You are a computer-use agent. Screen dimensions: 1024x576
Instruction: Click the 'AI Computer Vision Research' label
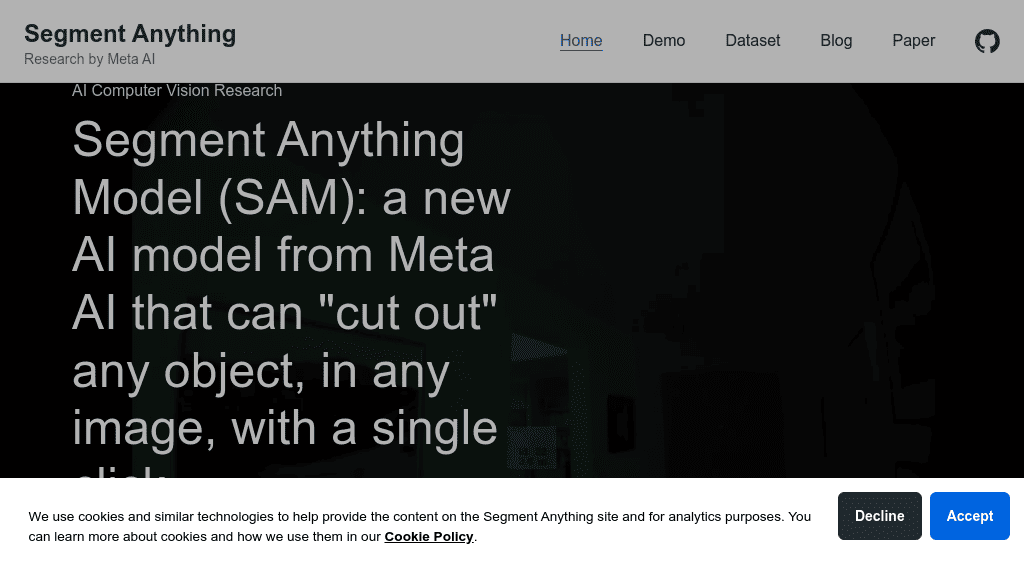(x=177, y=91)
